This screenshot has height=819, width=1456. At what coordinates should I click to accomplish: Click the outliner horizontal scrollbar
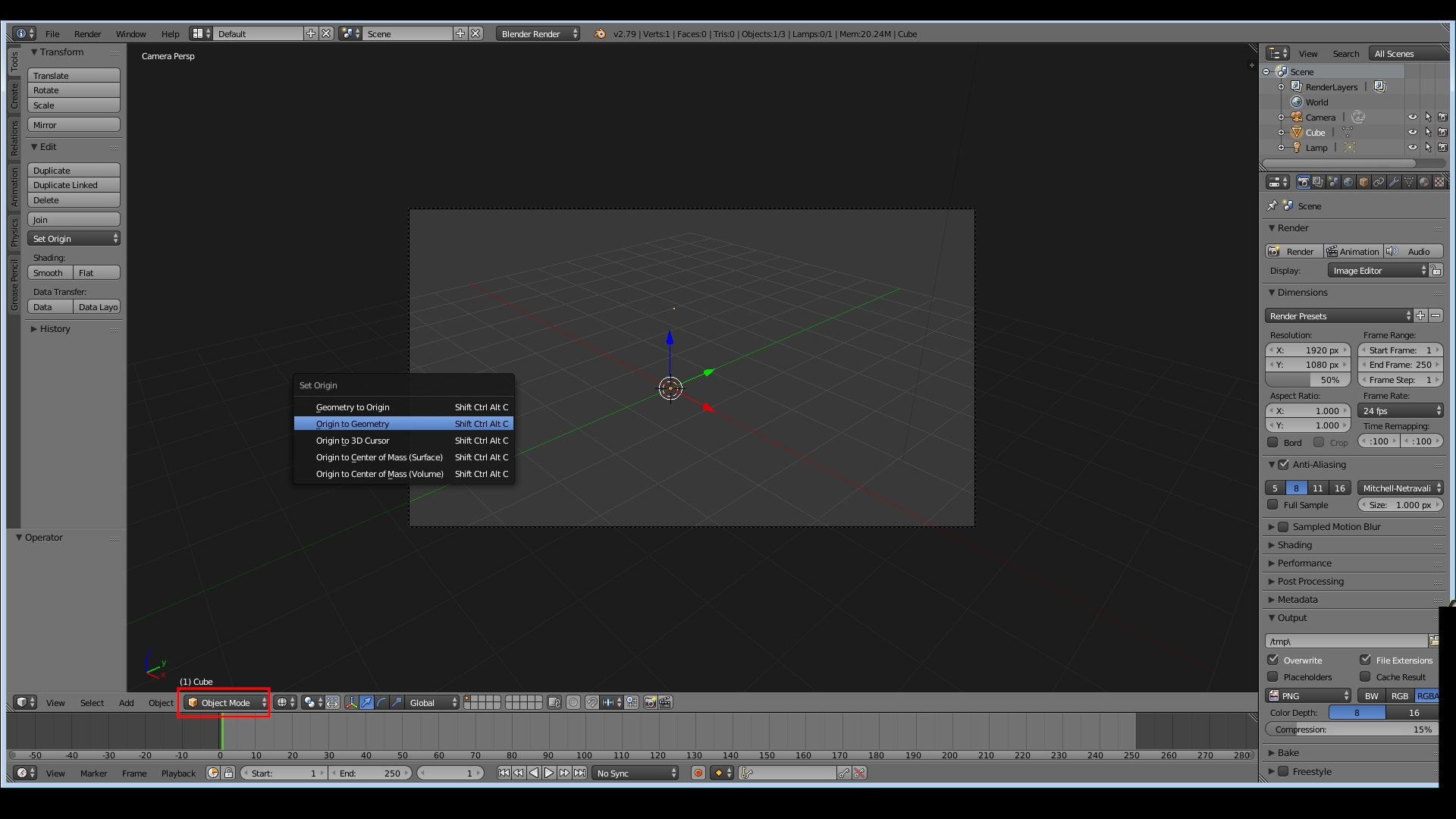coord(1339,163)
